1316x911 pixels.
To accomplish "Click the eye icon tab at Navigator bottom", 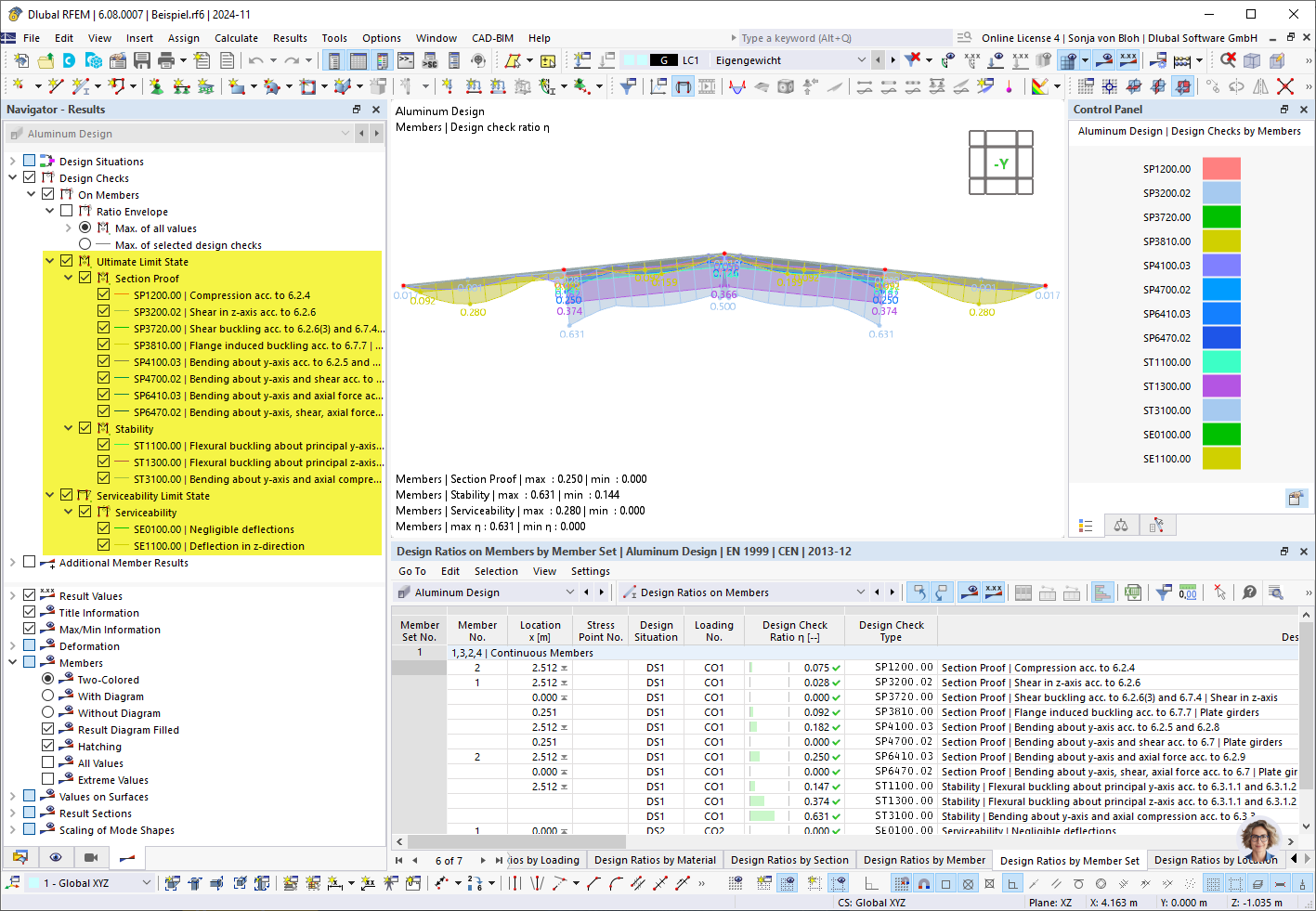I will point(56,857).
